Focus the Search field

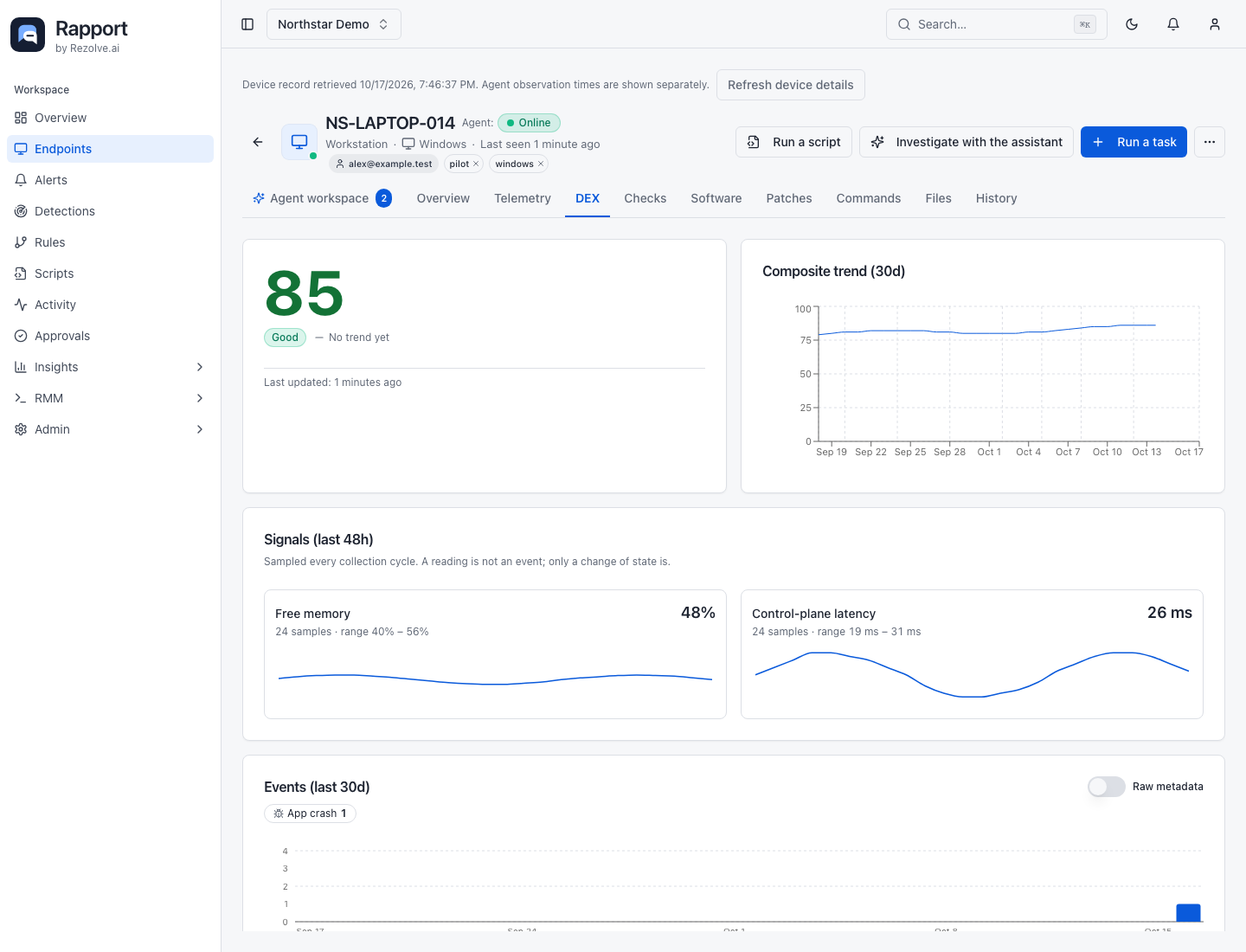[x=997, y=24]
